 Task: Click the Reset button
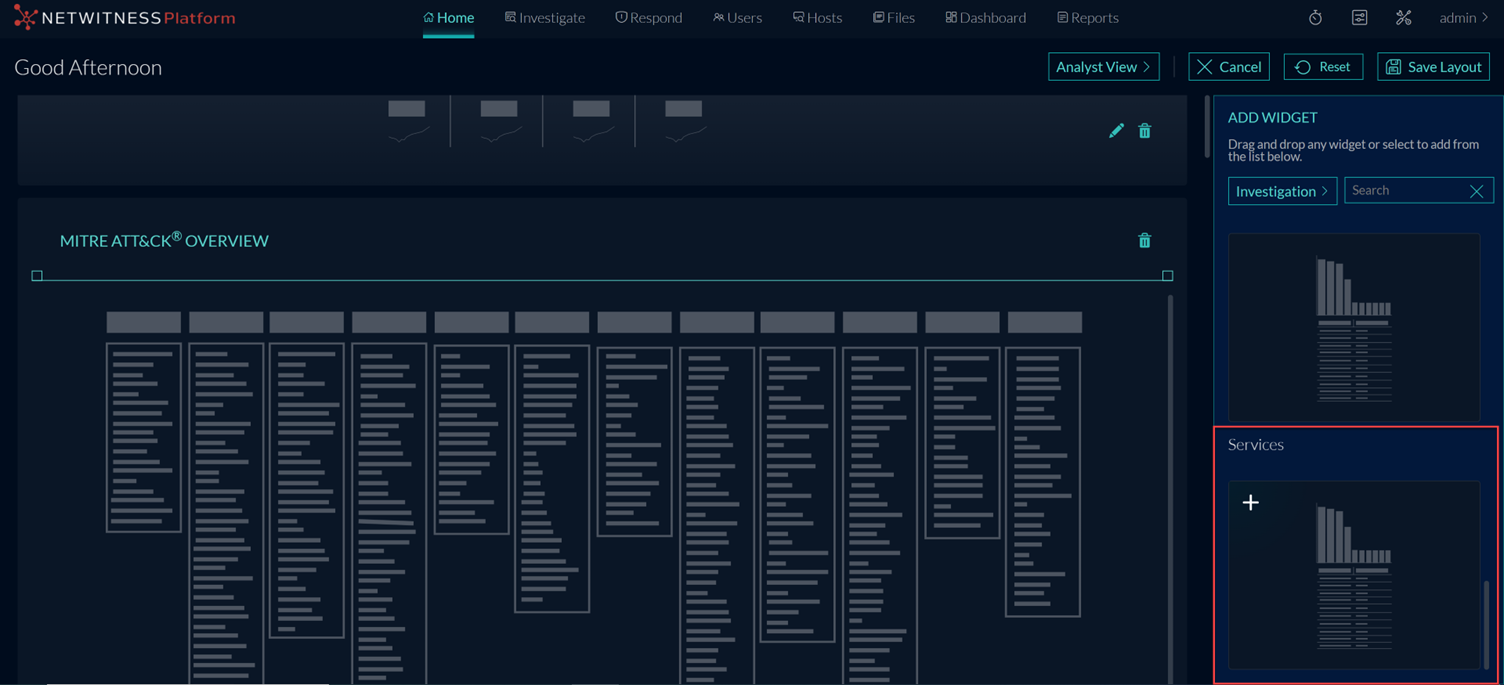(1323, 66)
